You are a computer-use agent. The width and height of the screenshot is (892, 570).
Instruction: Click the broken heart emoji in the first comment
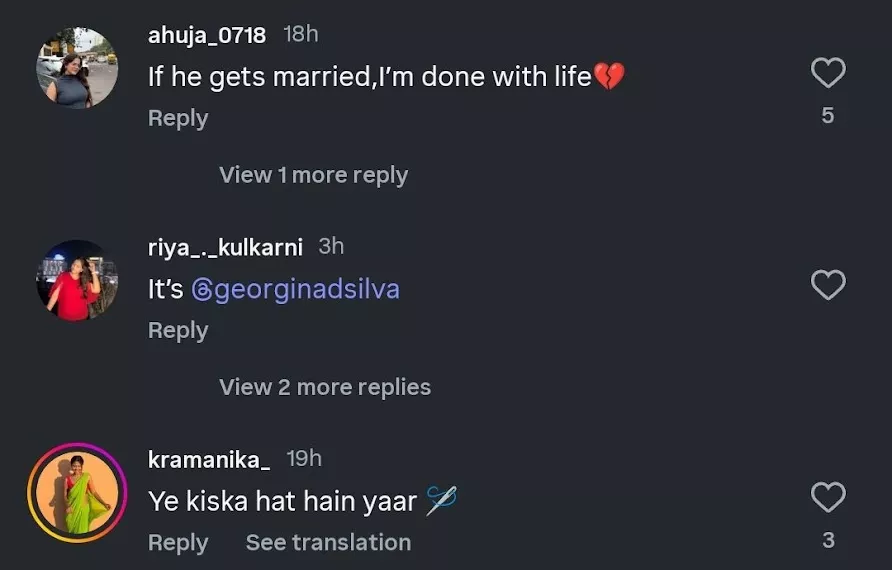click(609, 77)
